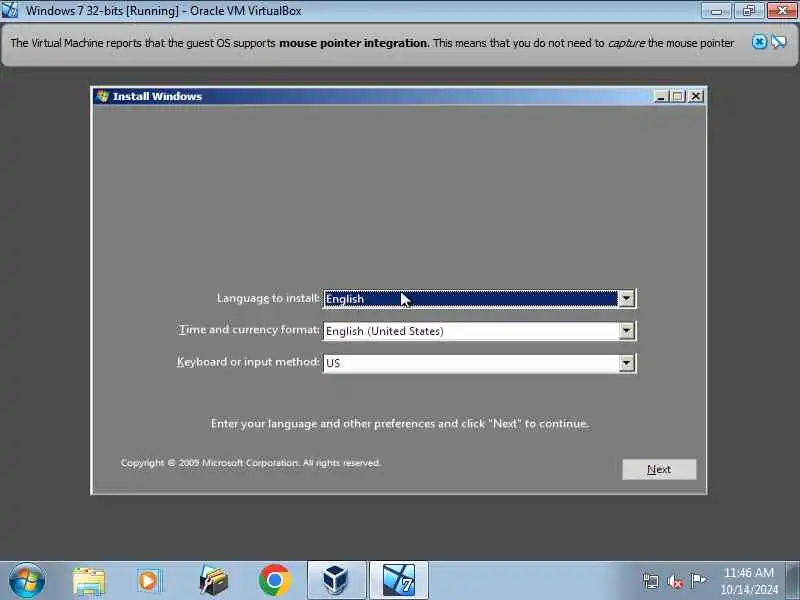Open the Language to install dropdown arrow
800x600 pixels.
point(626,298)
